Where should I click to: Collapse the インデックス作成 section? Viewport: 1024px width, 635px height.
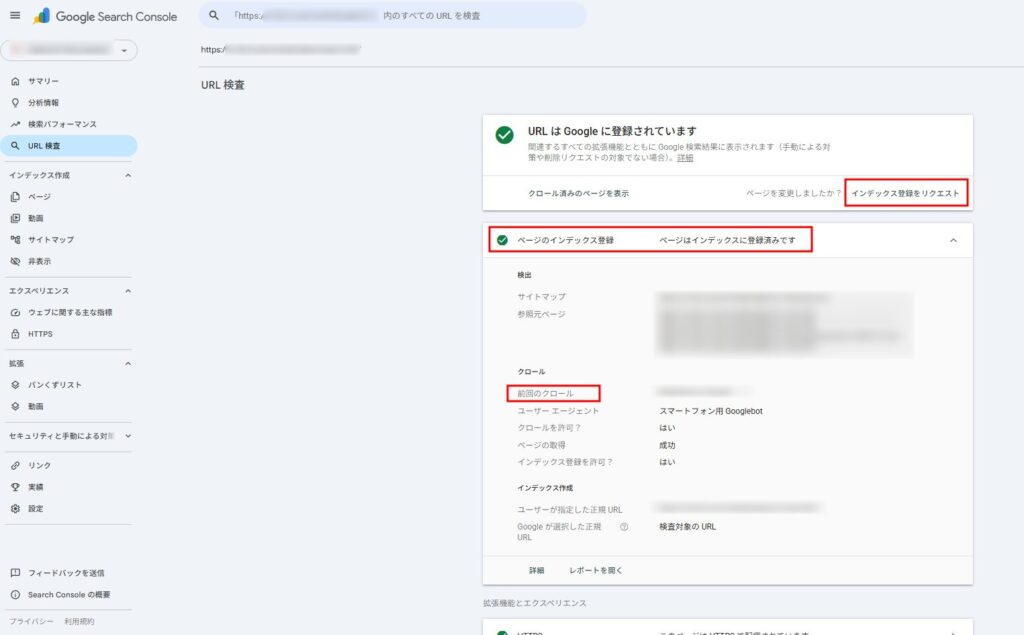click(x=128, y=175)
